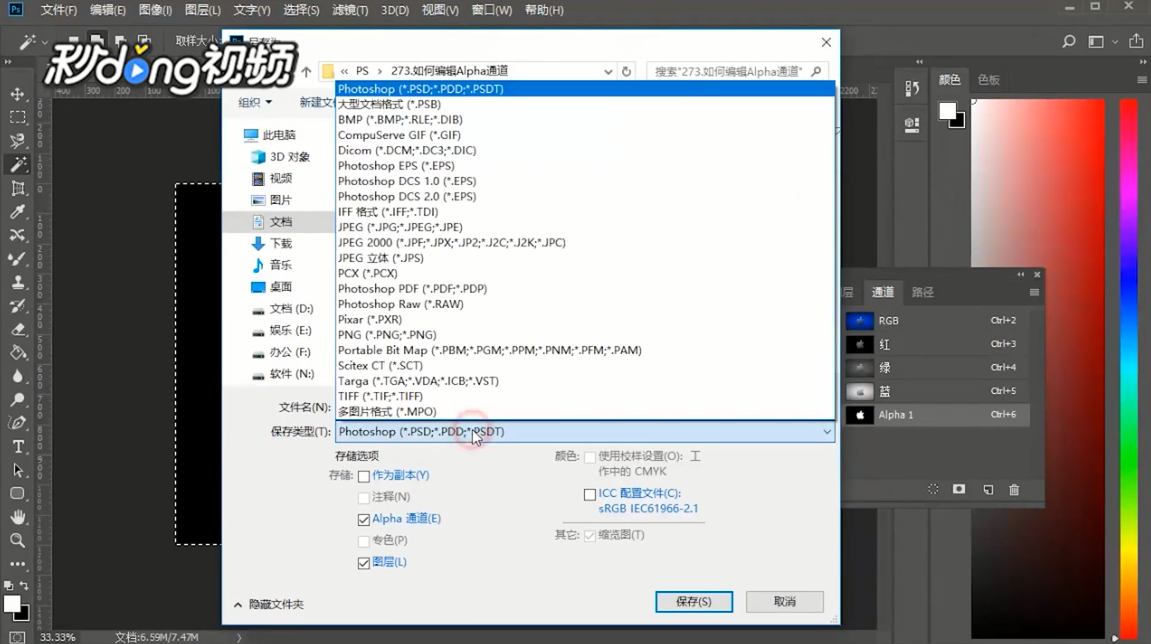Click the vertical hue slider strip

1128,367
